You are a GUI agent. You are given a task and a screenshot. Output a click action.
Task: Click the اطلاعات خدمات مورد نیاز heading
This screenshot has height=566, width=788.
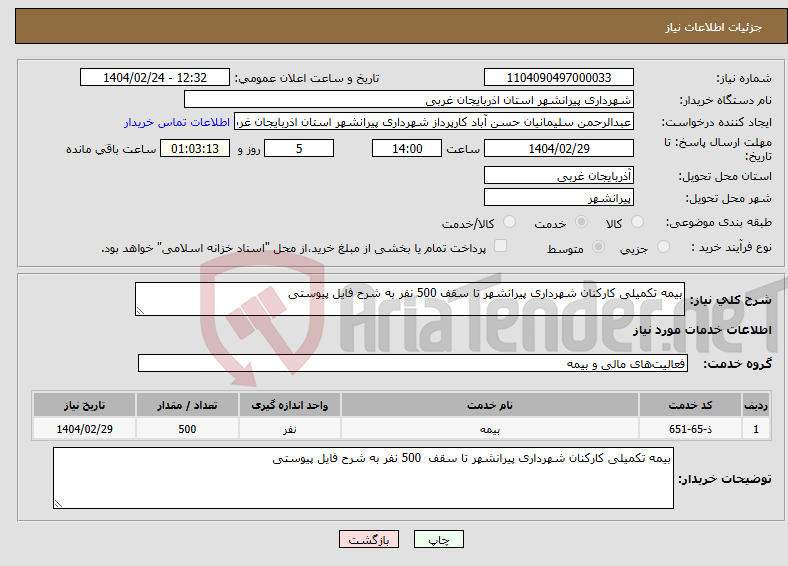click(702, 330)
